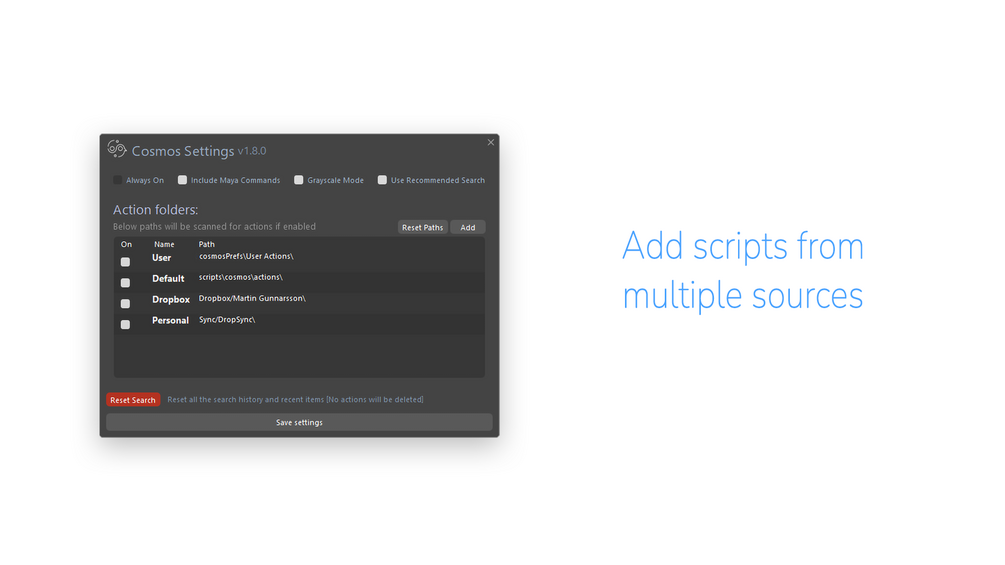Toggle the User folder checkbox

(x=126, y=262)
